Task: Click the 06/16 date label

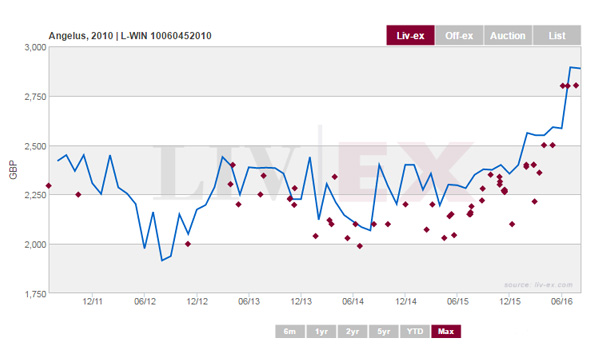Action: click(562, 301)
